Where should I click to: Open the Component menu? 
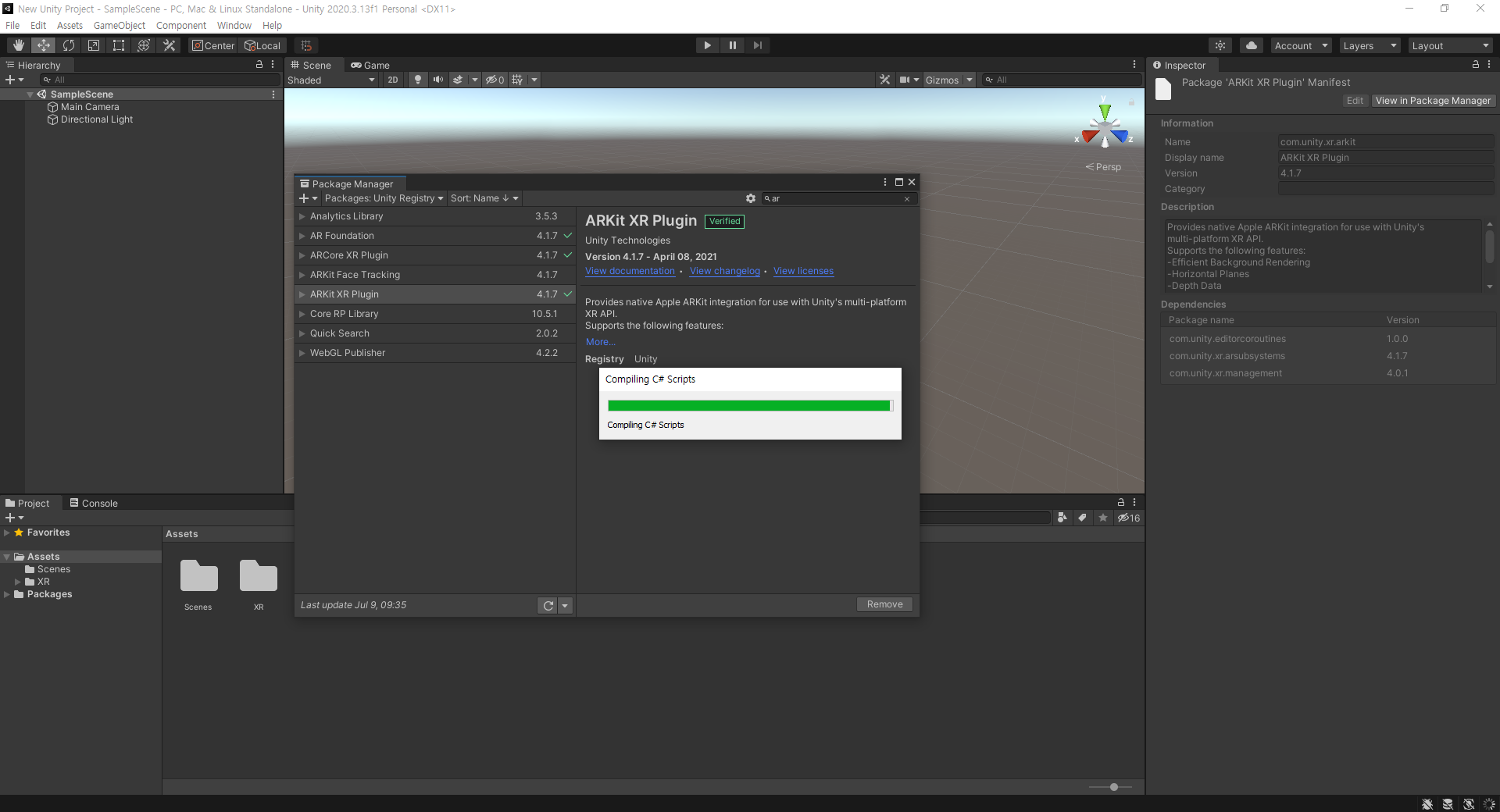(181, 25)
